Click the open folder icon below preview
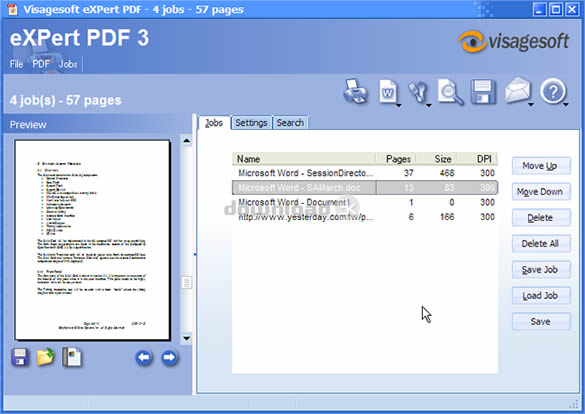 coord(46,357)
